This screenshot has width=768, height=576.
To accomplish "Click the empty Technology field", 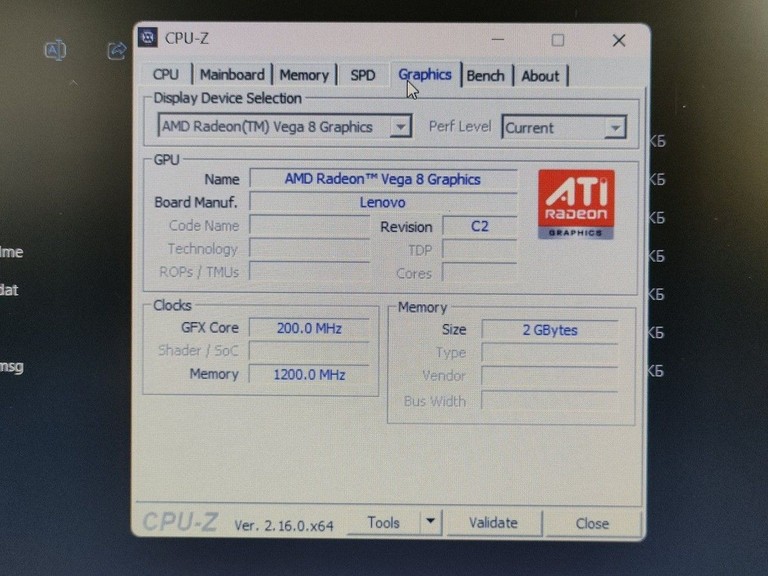I will point(310,248).
